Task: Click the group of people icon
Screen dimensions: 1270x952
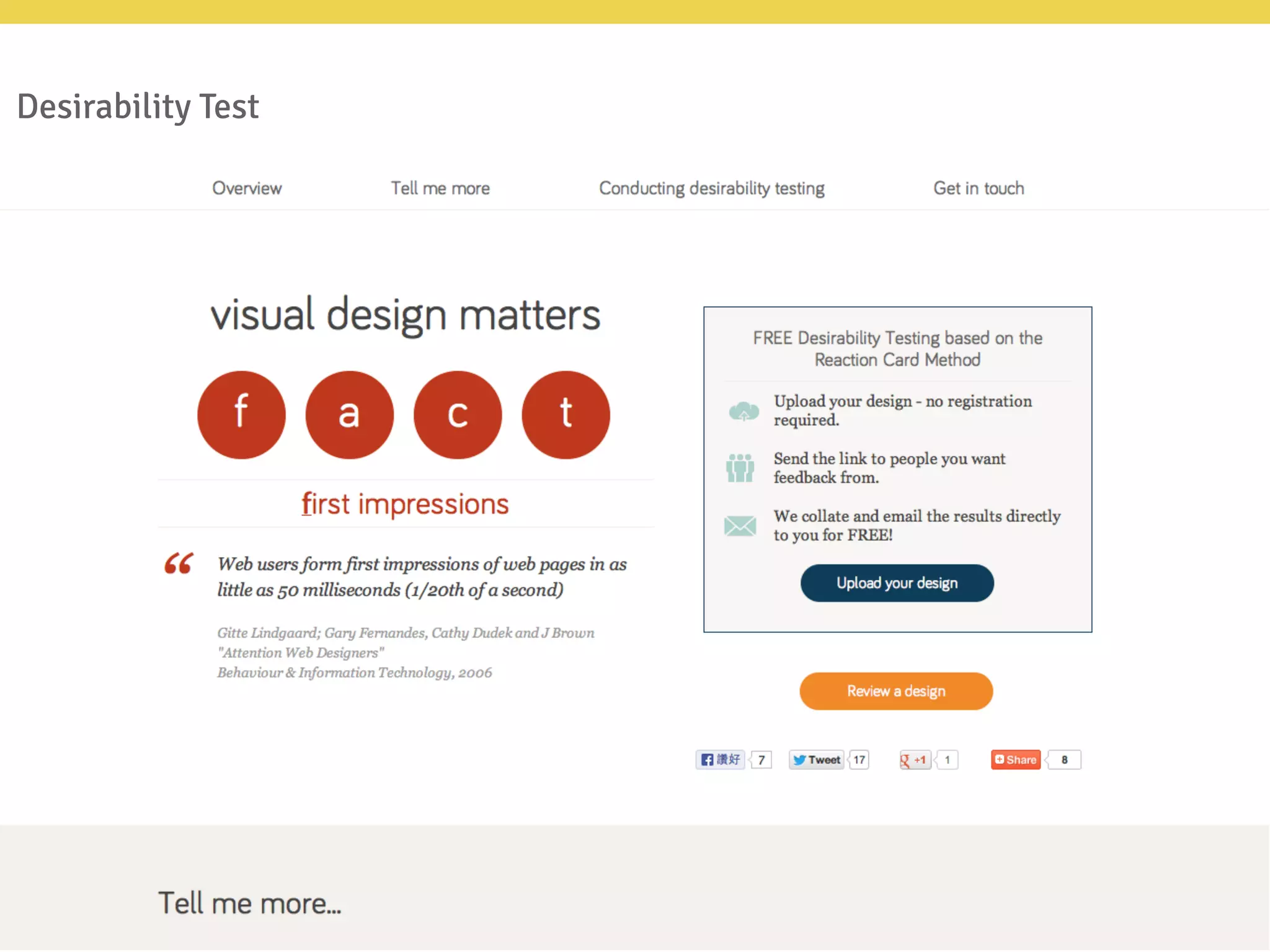Action: [x=740, y=468]
